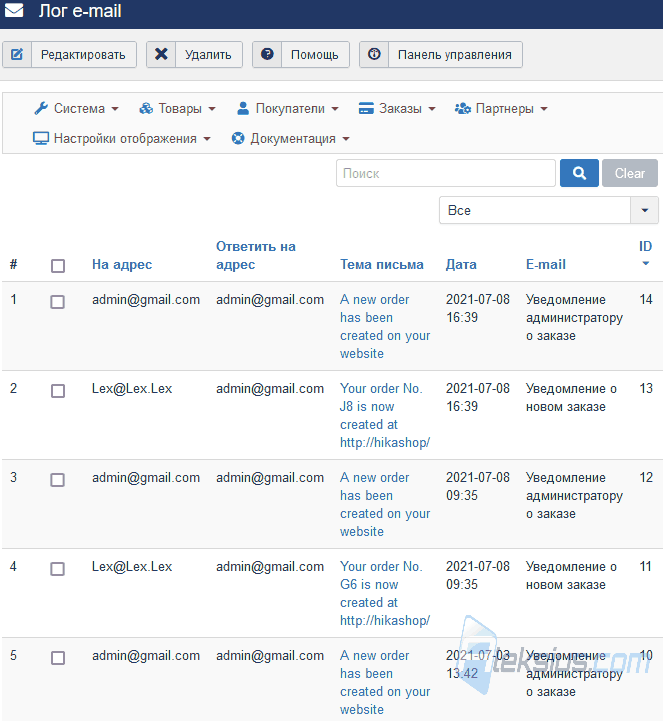Click ID value 14
The image size is (663, 721).
click(646, 299)
